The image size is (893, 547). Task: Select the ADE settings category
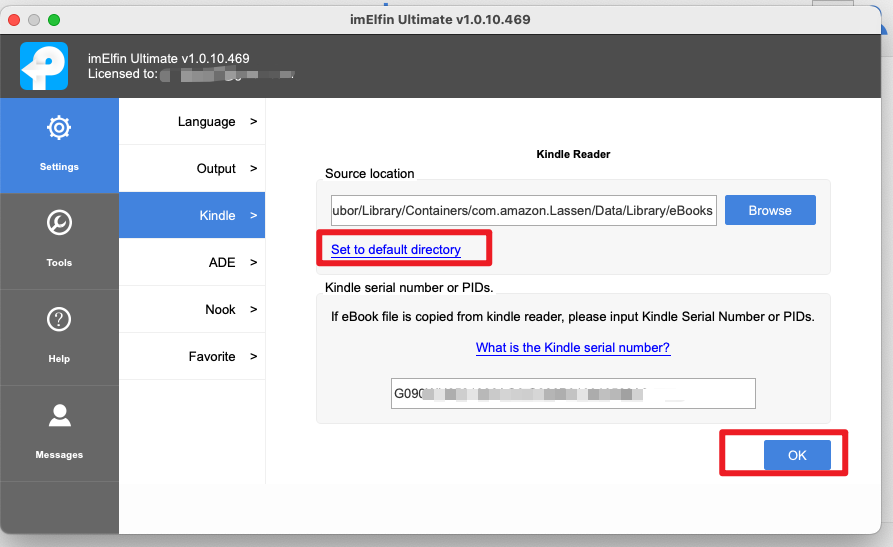[x=192, y=262]
